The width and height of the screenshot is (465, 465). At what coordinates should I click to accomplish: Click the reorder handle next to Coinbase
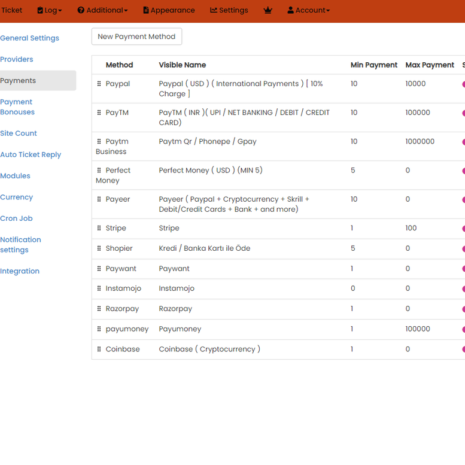99,349
